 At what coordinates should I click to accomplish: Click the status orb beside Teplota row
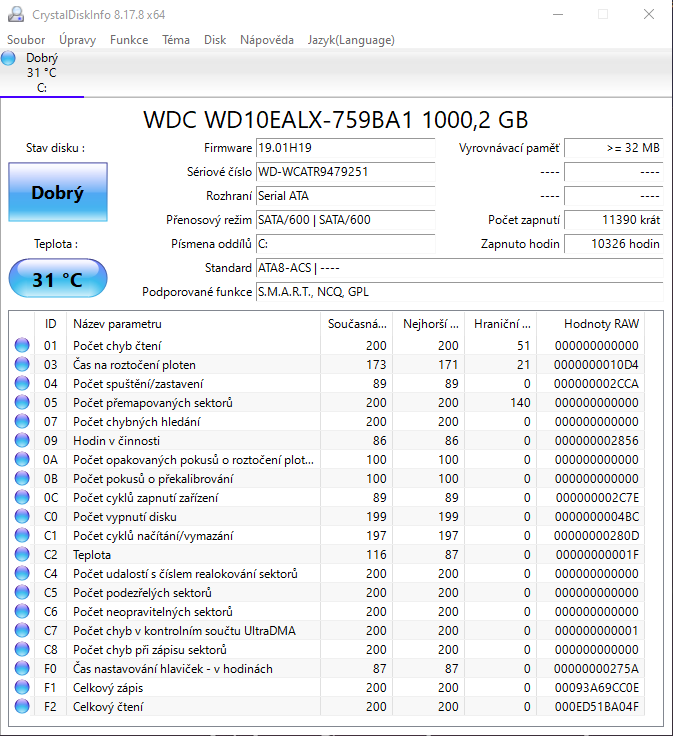22,554
